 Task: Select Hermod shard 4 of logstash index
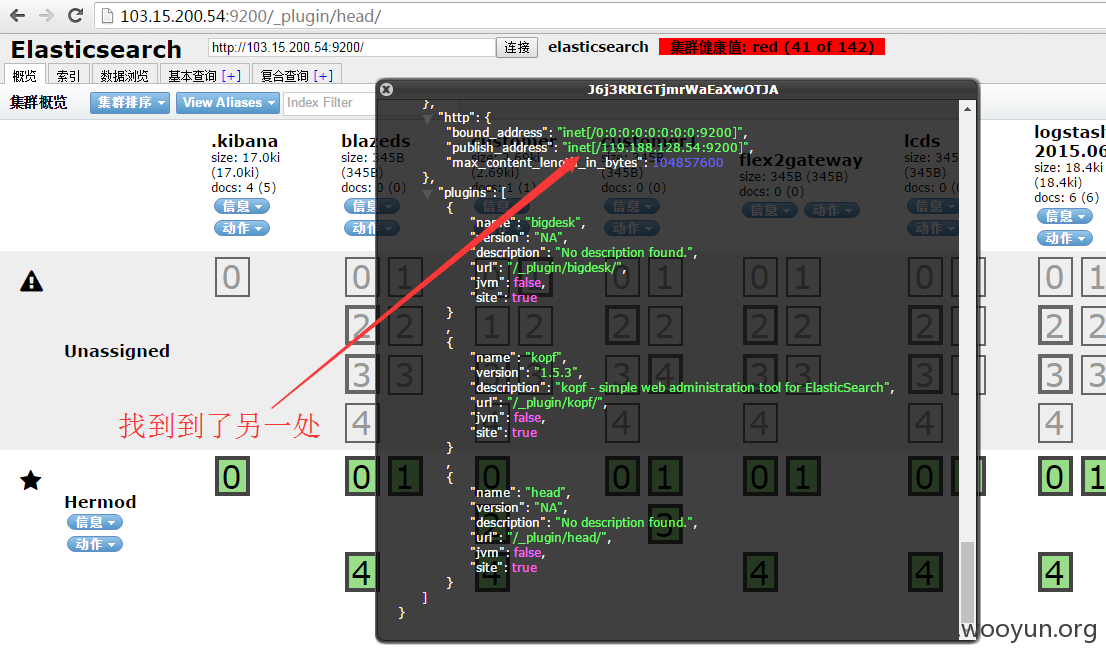tap(1055, 573)
